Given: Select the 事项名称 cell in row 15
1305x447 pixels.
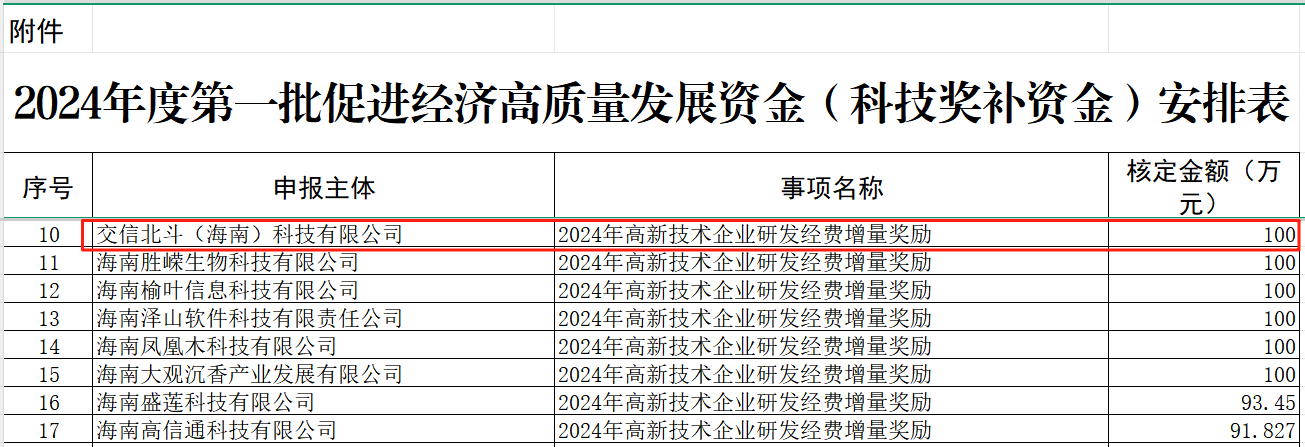Looking at the screenshot, I should tap(831, 375).
